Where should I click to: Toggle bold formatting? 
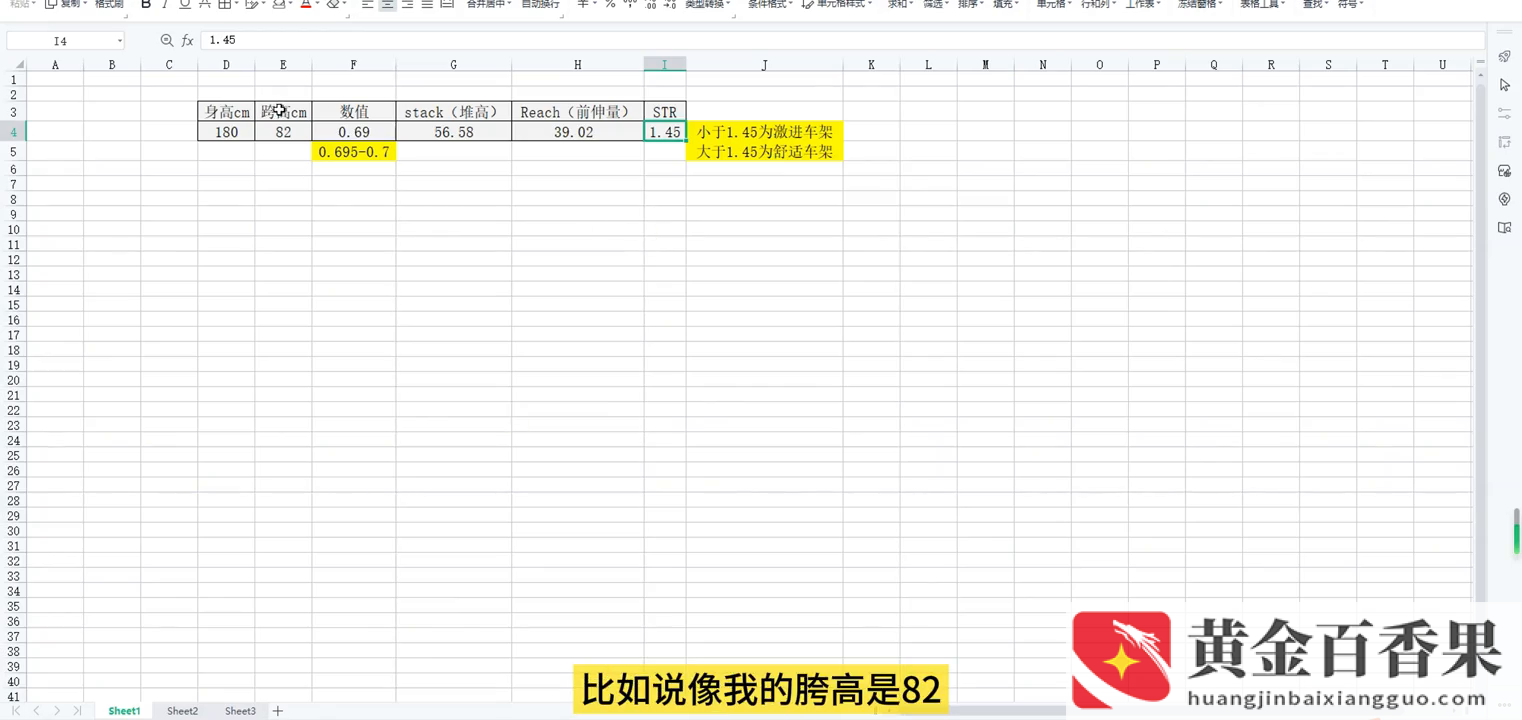[x=146, y=4]
